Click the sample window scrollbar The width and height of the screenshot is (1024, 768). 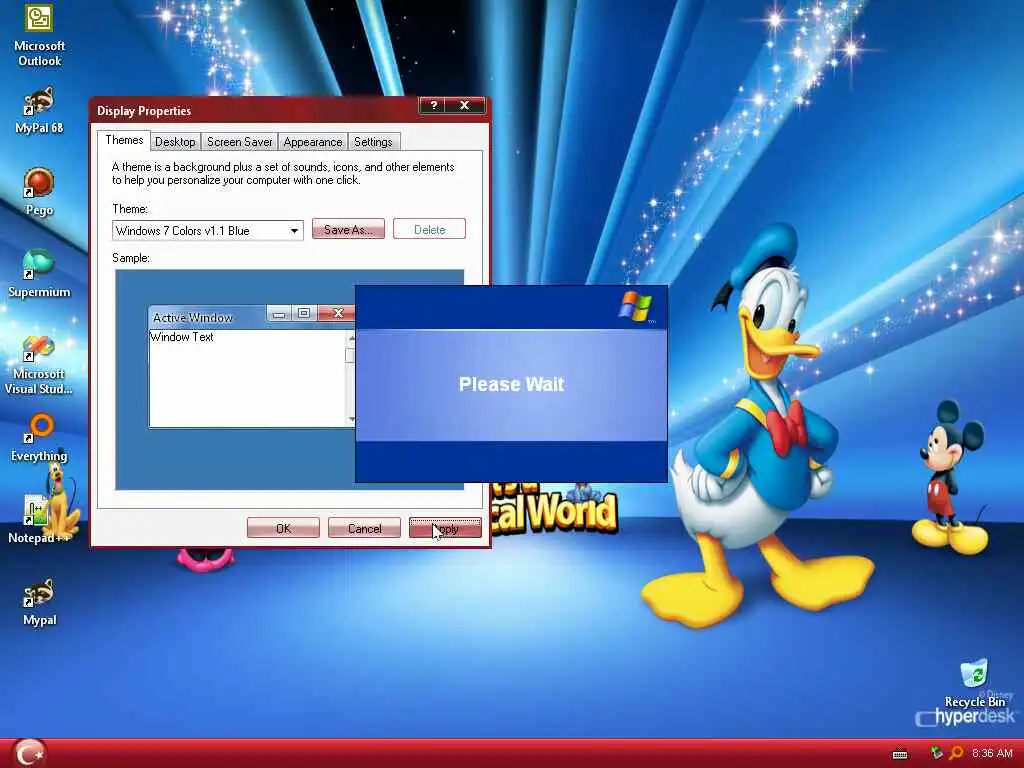[x=351, y=379]
